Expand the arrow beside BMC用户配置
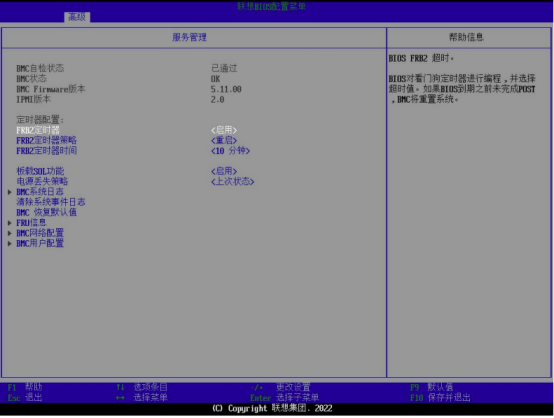This screenshot has height=418, width=554. point(10,243)
